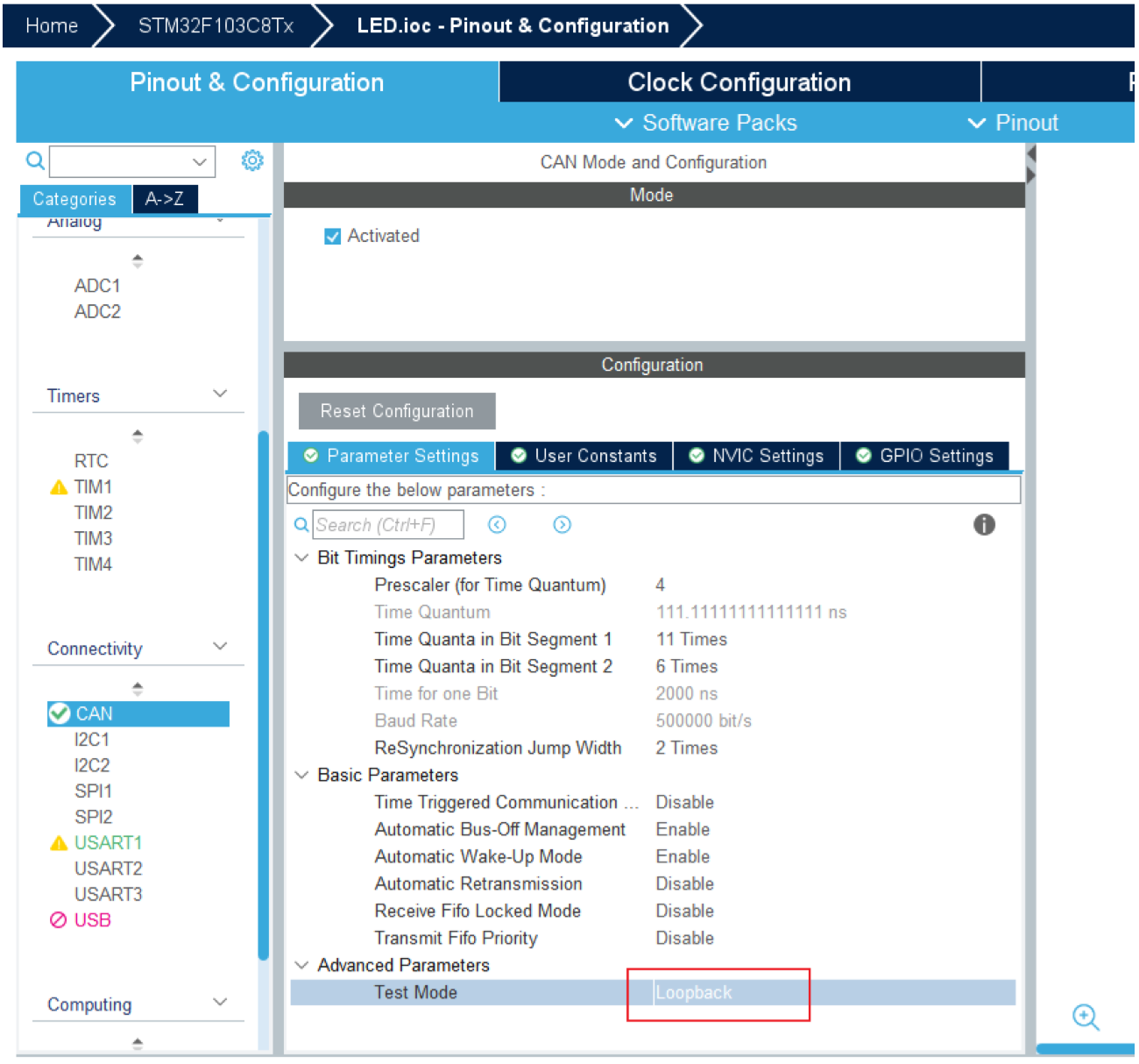The height and width of the screenshot is (1064, 1139).
Task: Click Time Quanta Bit Segment 1 value
Action: (691, 640)
